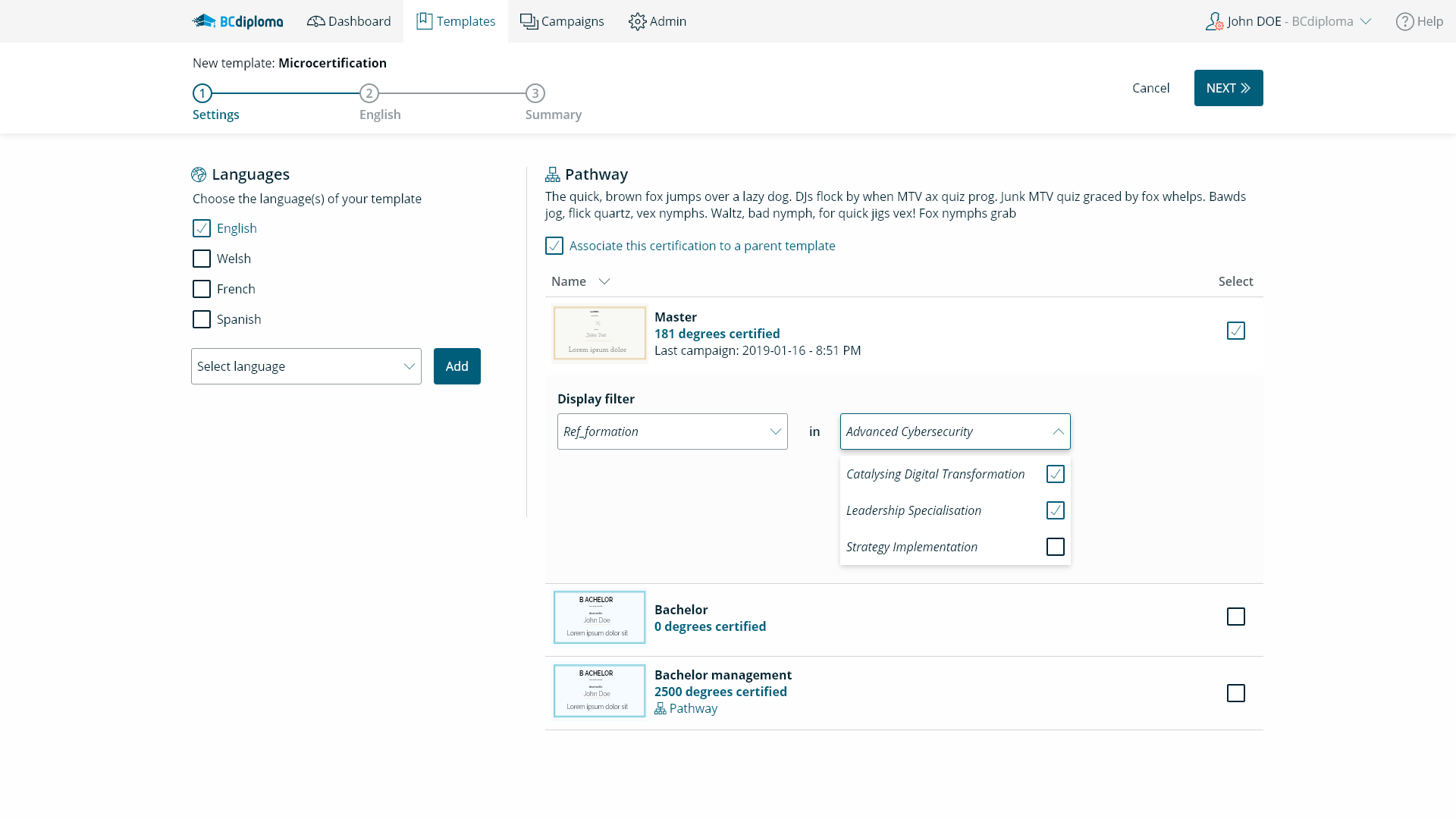
Task: Click the Pathway hierarchy icon in the header
Action: (553, 174)
